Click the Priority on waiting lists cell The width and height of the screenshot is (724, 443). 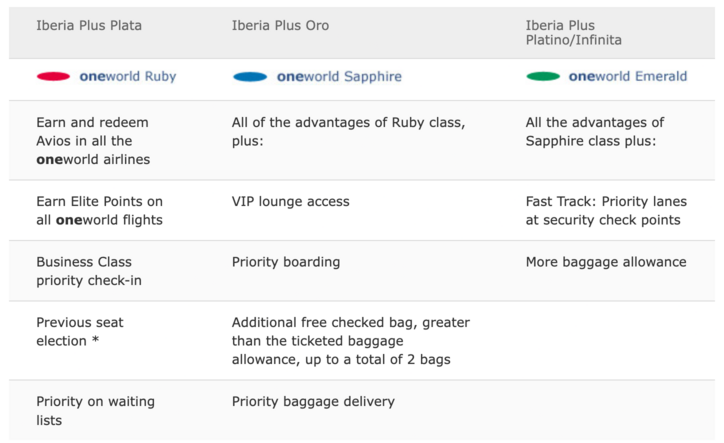95,410
